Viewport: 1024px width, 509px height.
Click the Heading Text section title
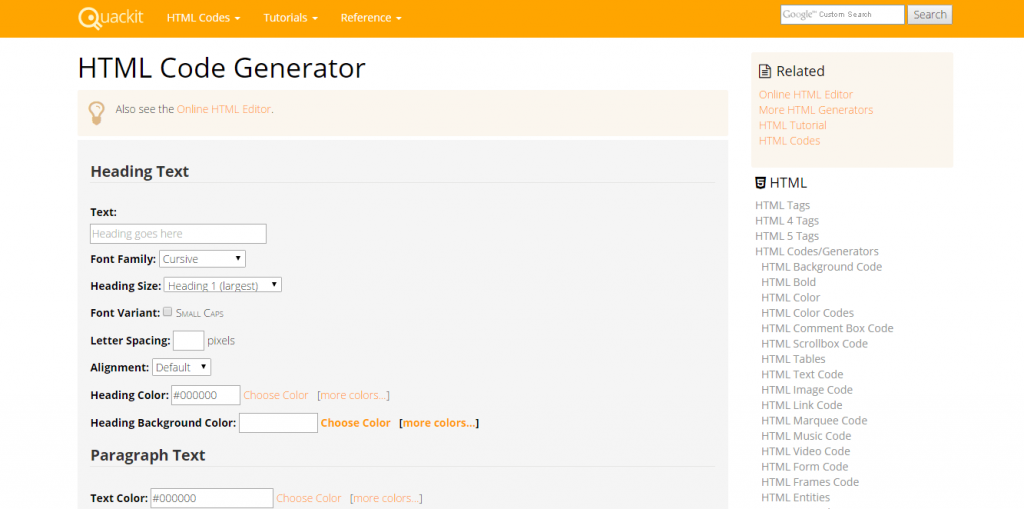[x=140, y=171]
